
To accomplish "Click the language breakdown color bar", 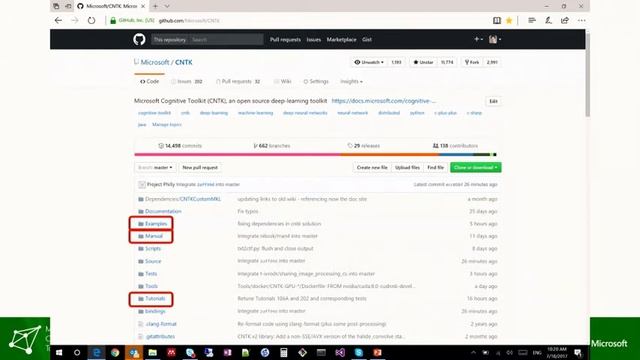I will pyautogui.click(x=316, y=155).
